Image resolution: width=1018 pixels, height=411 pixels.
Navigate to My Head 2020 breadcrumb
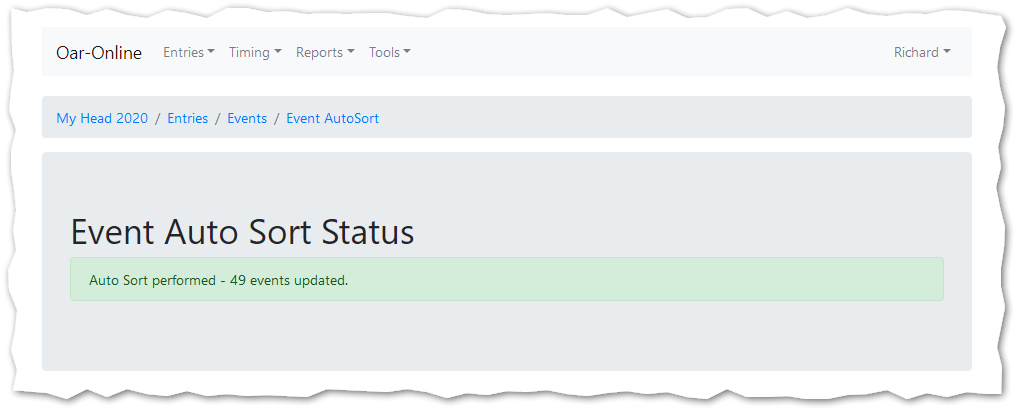(x=102, y=118)
